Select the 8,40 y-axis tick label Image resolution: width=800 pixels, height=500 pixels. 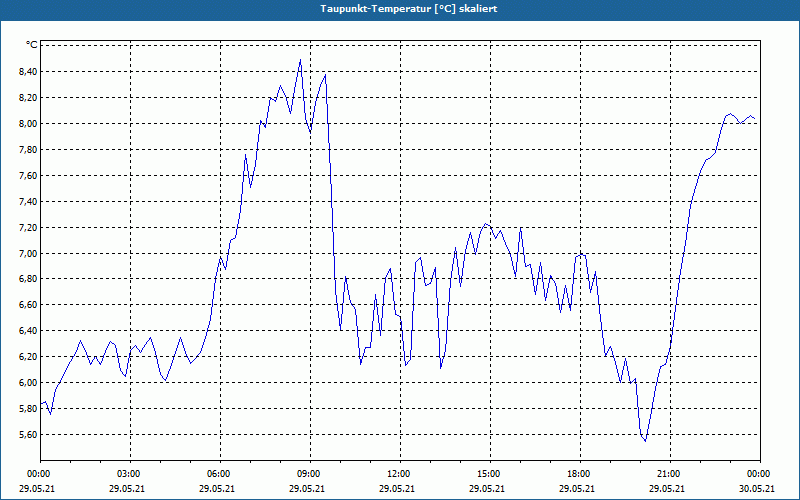tap(26, 71)
